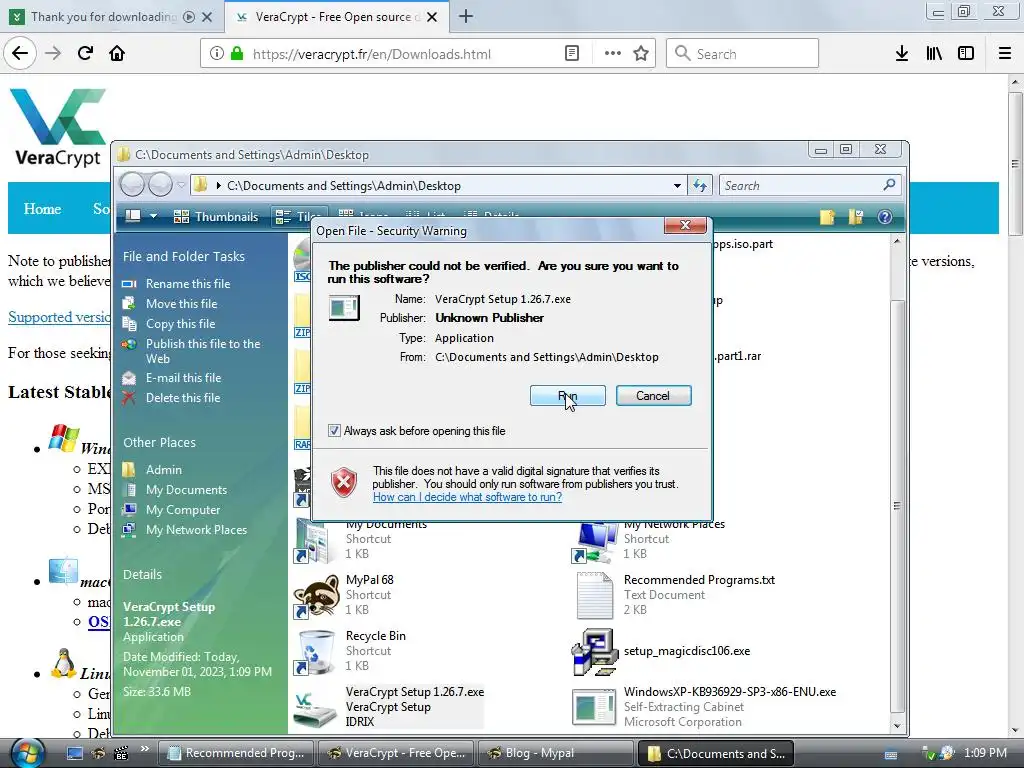Show the Firefox downloads arrow panel
Screen dimensions: 1024x768
tap(901, 54)
